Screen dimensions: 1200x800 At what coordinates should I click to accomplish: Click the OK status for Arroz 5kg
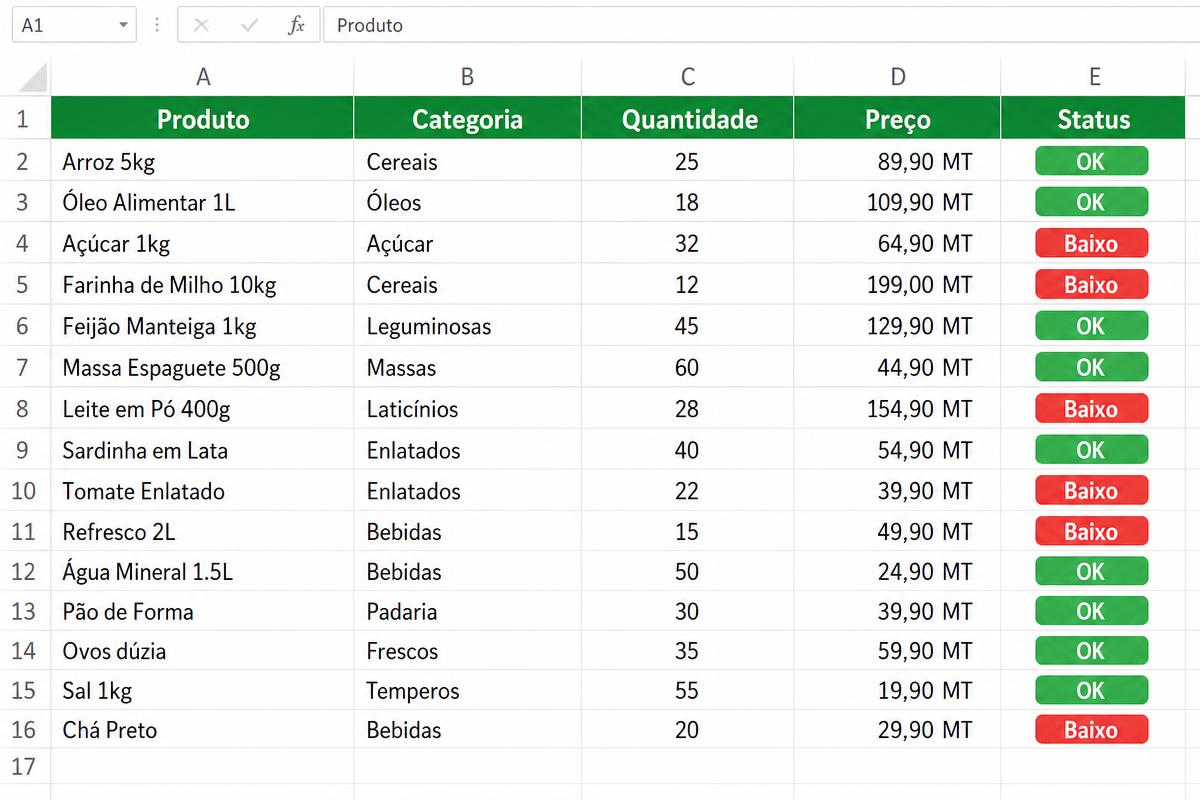1091,161
